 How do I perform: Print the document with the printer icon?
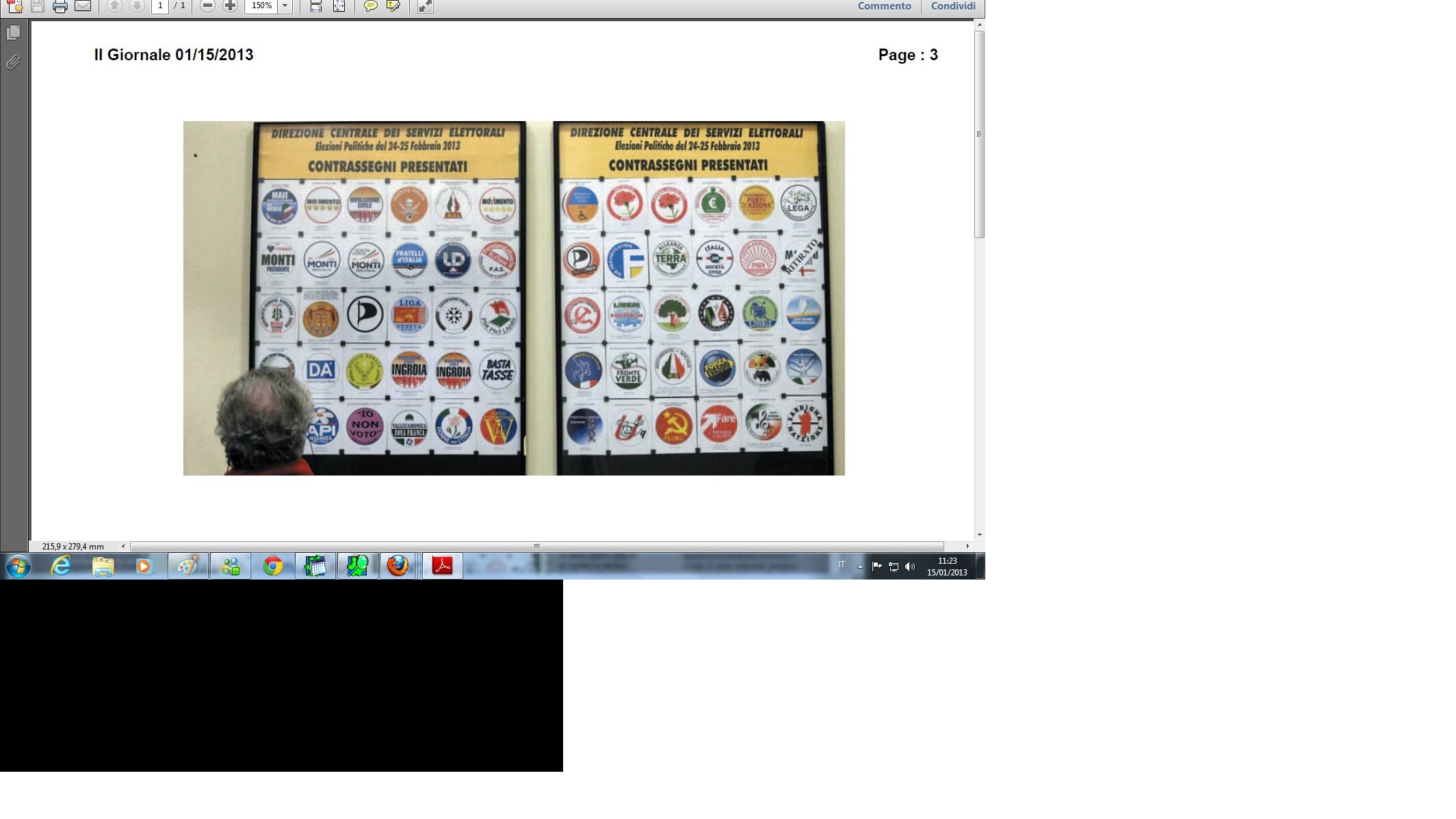tap(60, 6)
